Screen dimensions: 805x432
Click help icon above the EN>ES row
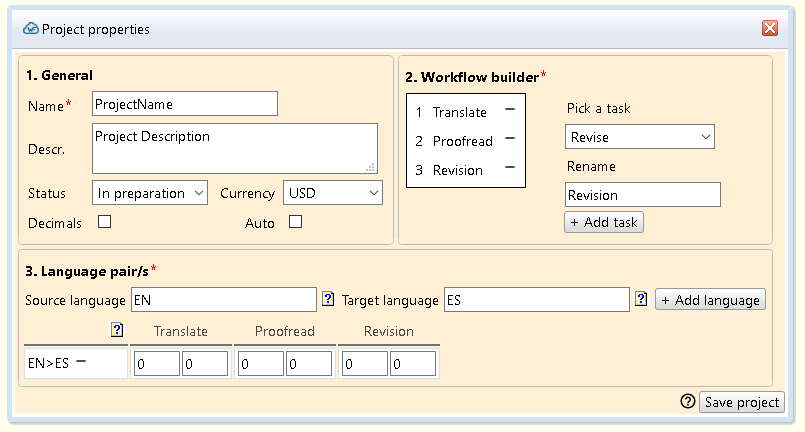117,330
